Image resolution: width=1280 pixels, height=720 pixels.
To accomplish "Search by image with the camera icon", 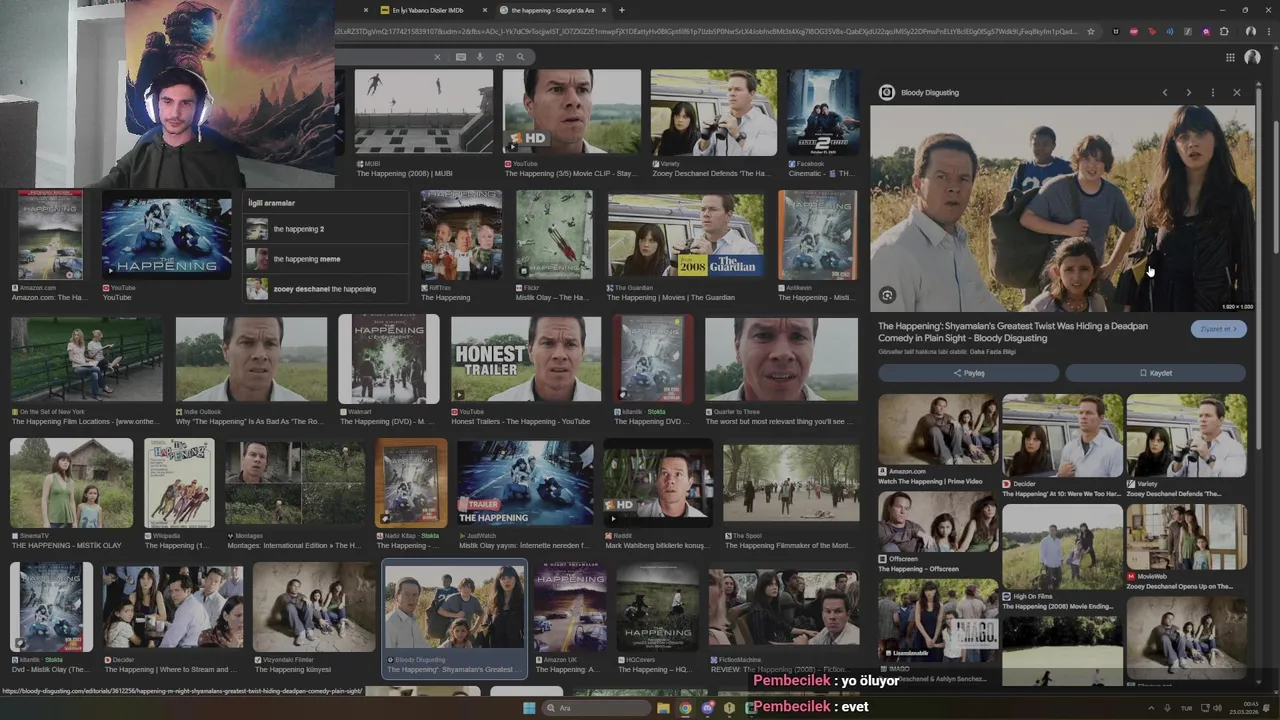I will (x=500, y=57).
